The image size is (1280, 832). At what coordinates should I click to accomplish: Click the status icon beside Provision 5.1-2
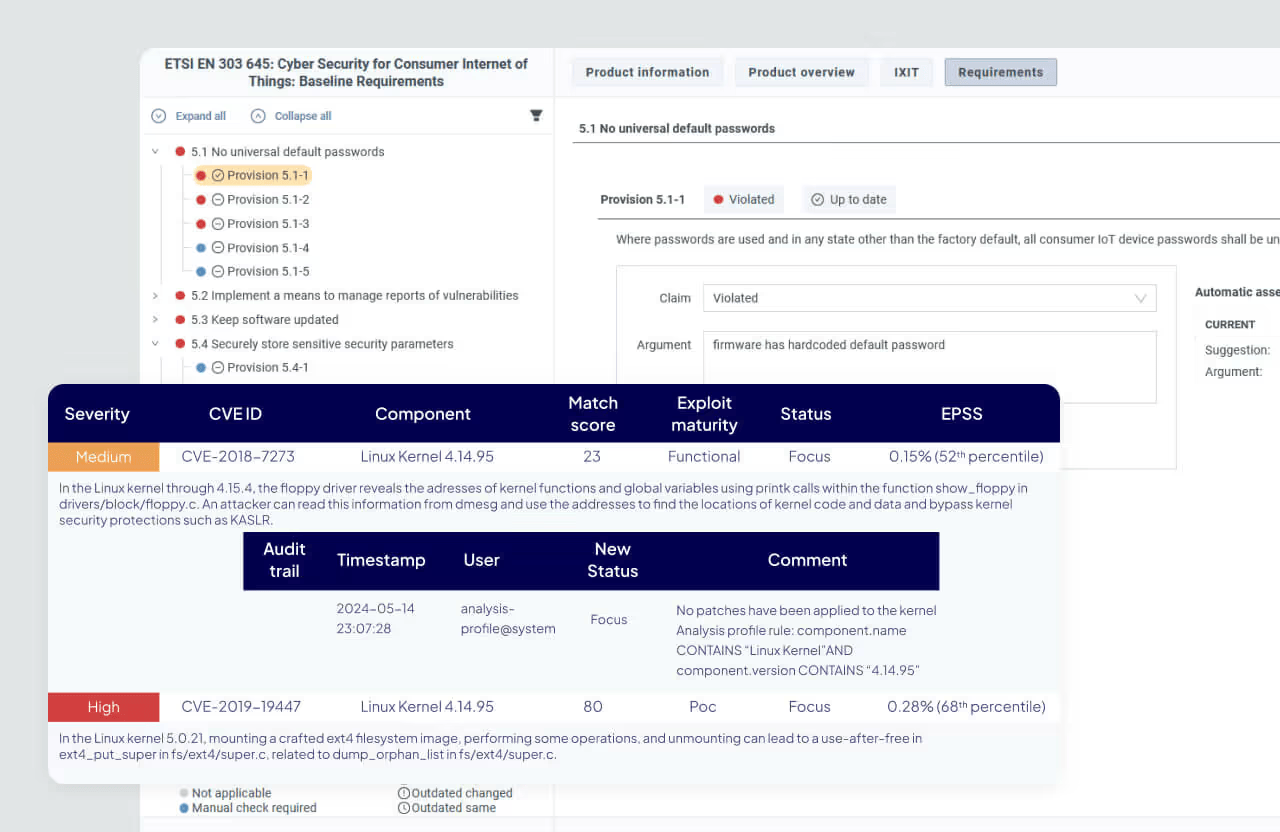pos(218,200)
